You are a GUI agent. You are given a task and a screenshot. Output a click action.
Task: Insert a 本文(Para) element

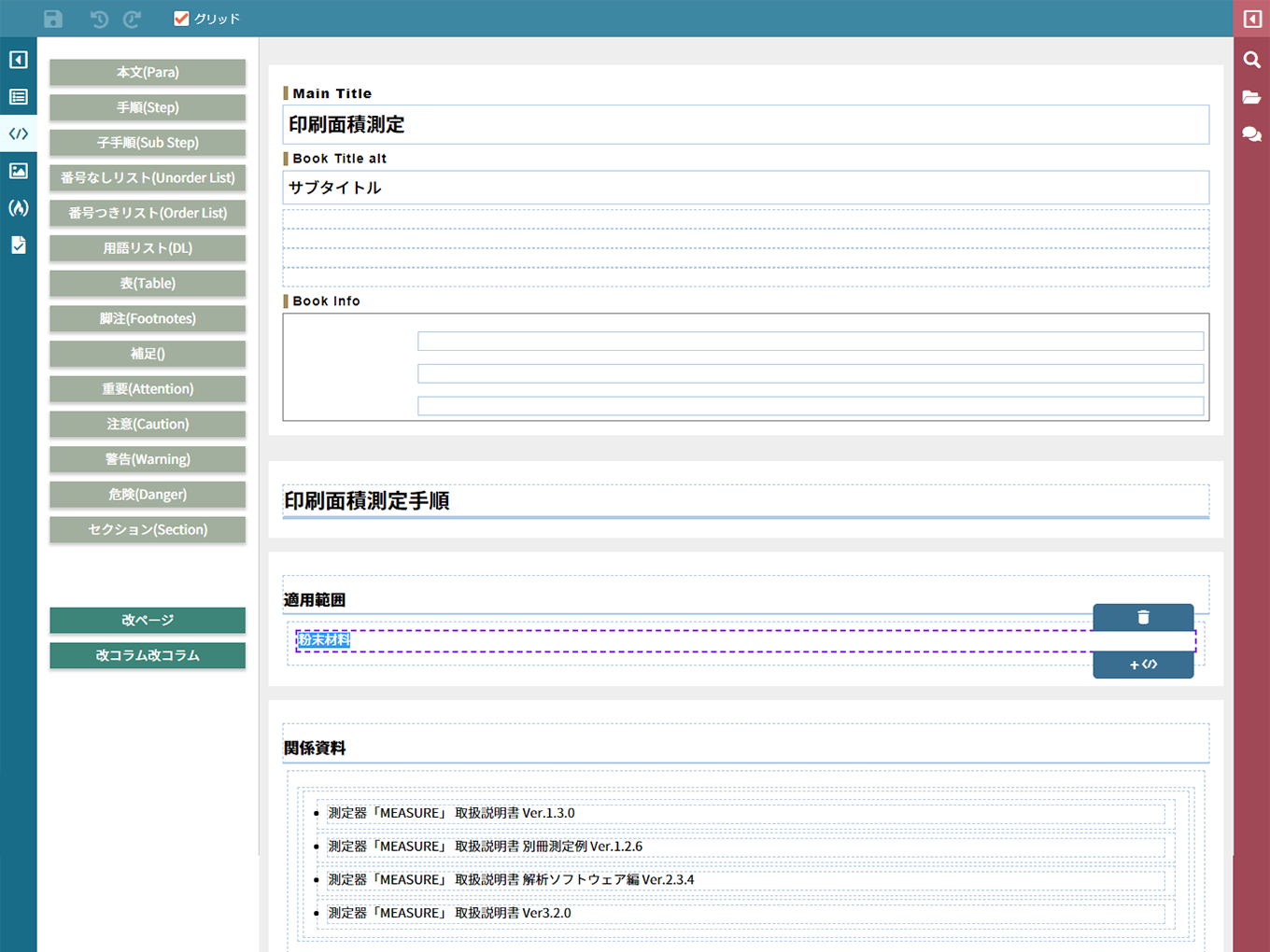(148, 72)
